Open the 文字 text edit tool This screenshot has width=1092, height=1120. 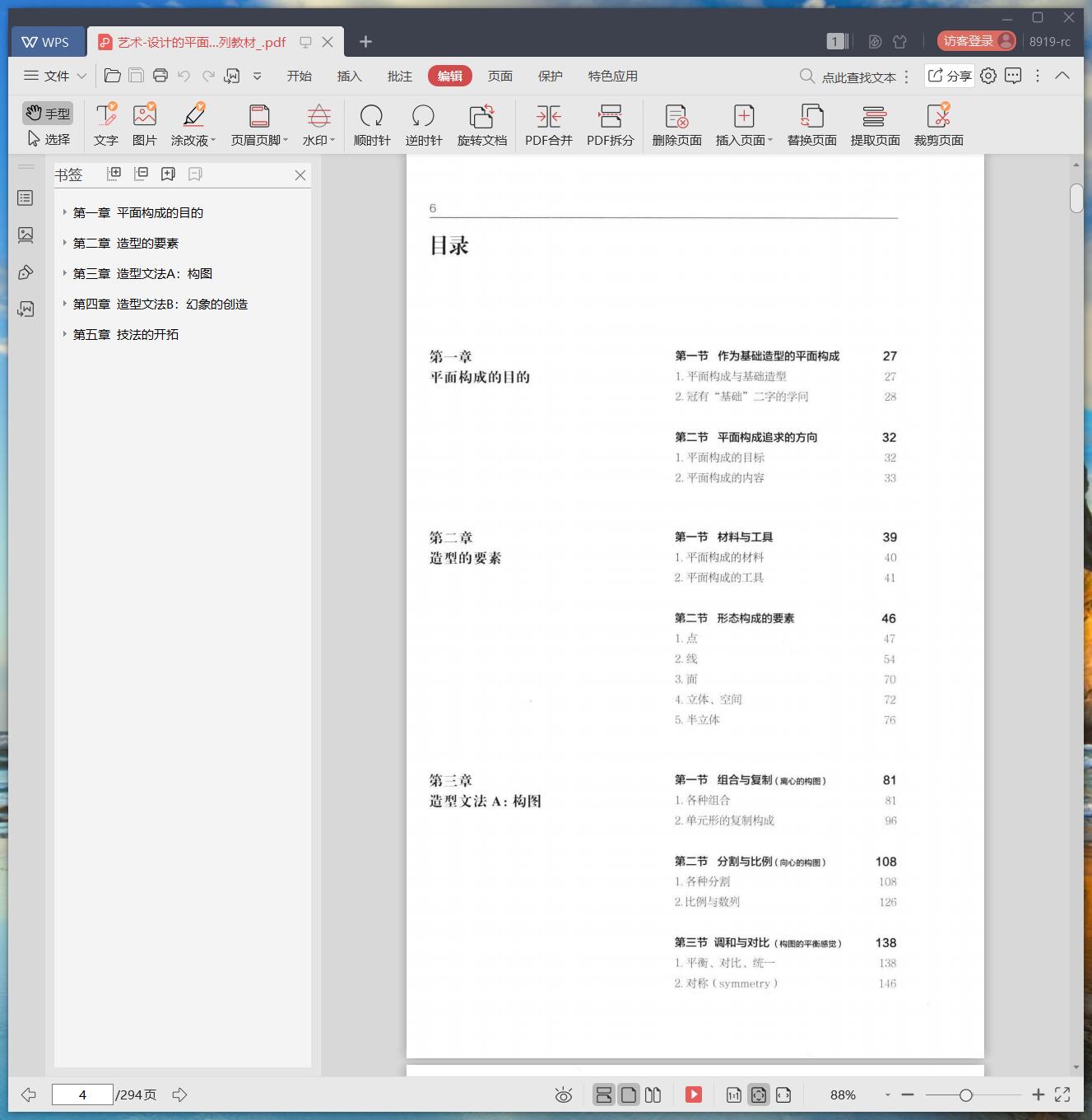tap(105, 125)
